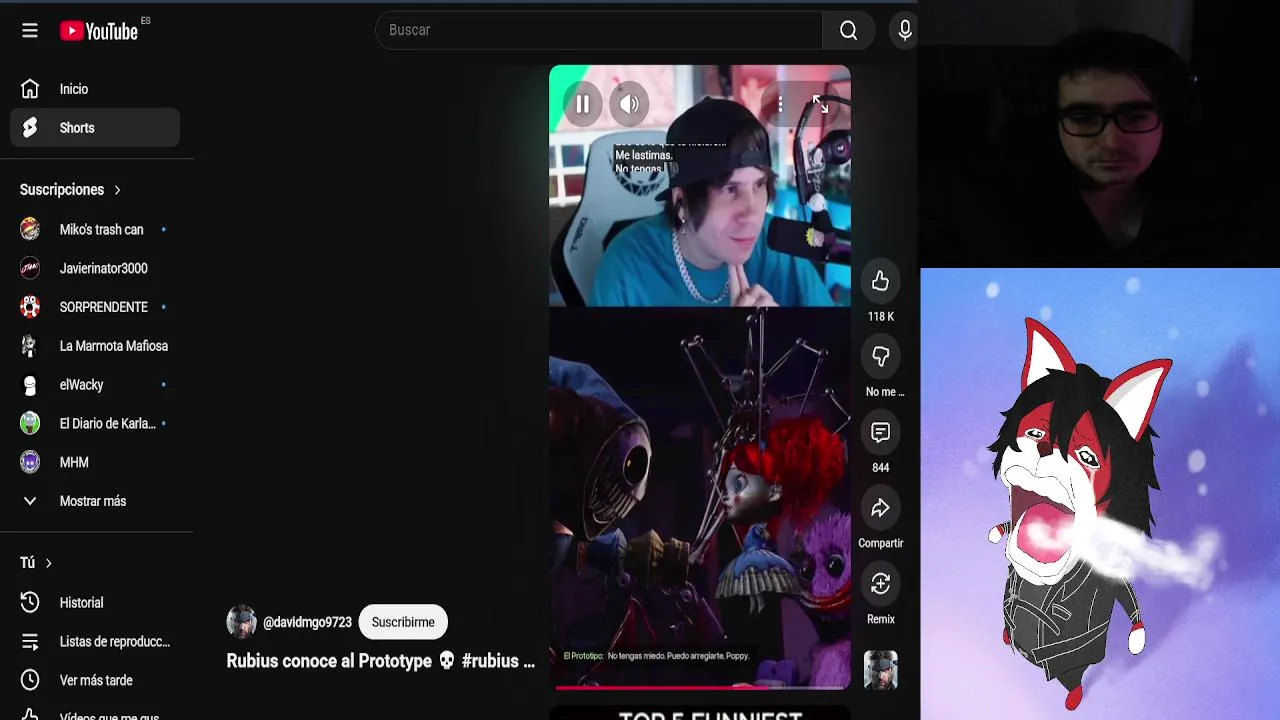
Task: Open the hamburger guide menu
Action: click(x=30, y=31)
